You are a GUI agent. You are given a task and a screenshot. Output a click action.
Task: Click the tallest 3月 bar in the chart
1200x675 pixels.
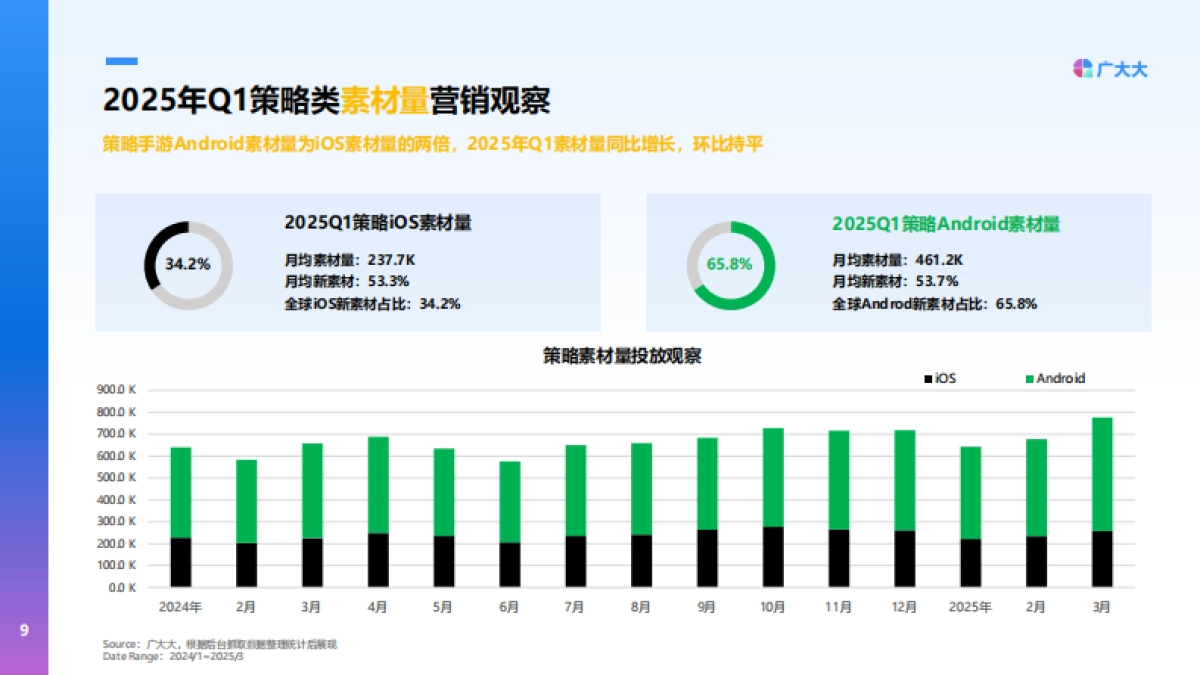[1100, 490]
